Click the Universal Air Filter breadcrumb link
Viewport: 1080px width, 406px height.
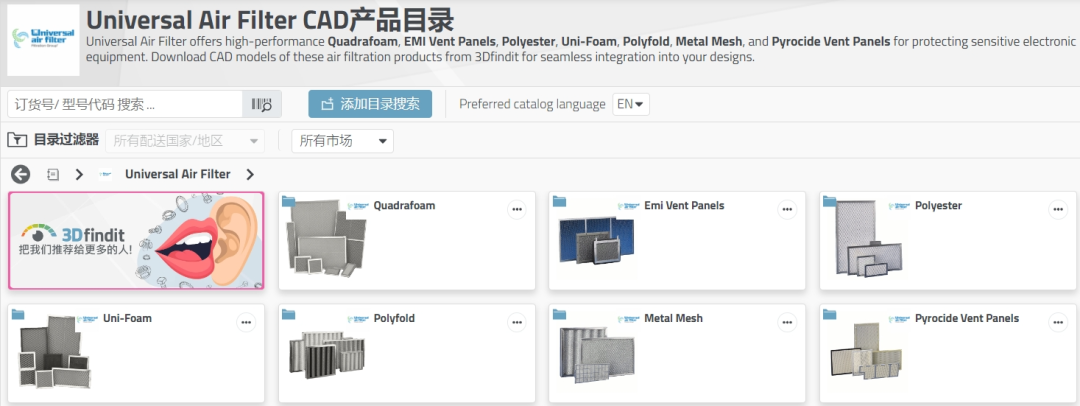(178, 174)
